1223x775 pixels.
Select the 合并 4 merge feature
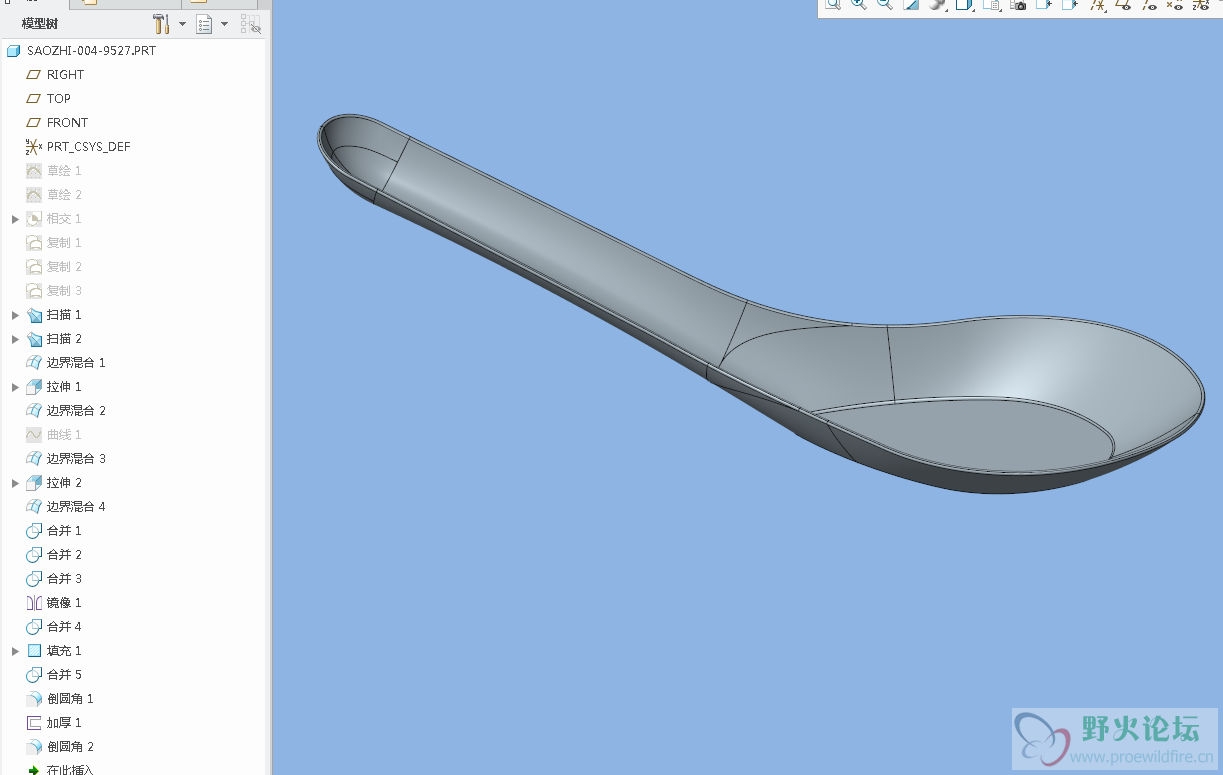(x=54, y=626)
